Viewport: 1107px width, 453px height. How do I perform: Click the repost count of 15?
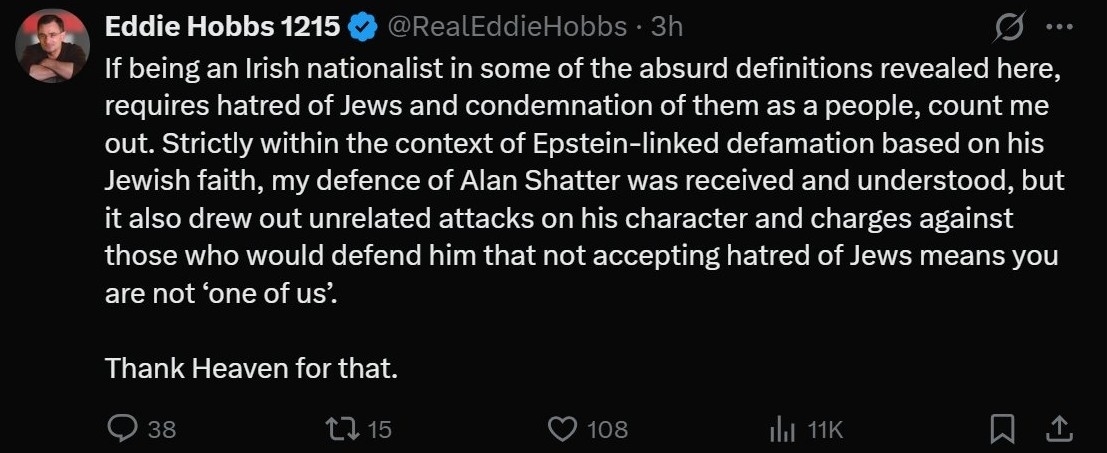(x=379, y=430)
